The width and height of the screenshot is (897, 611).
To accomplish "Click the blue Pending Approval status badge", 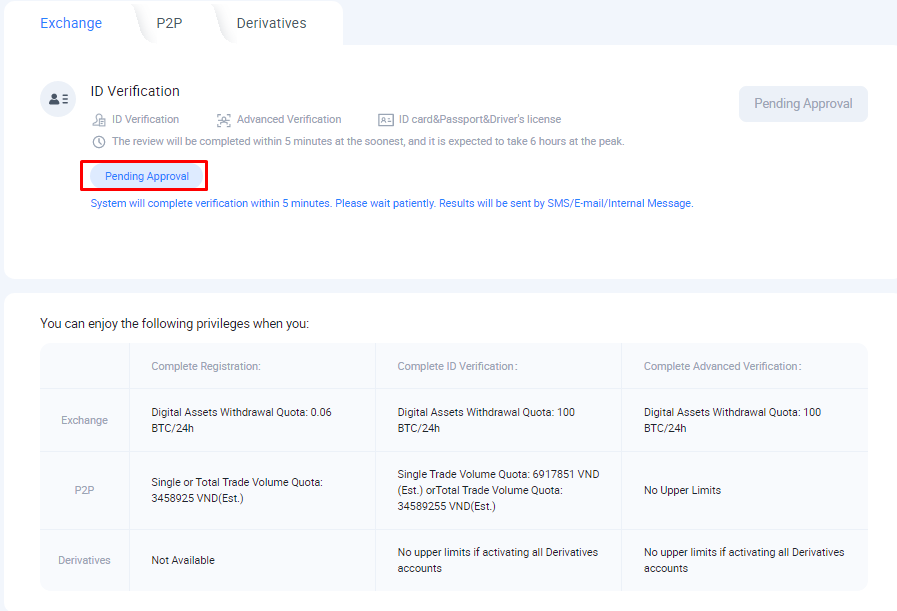I will click(x=147, y=176).
